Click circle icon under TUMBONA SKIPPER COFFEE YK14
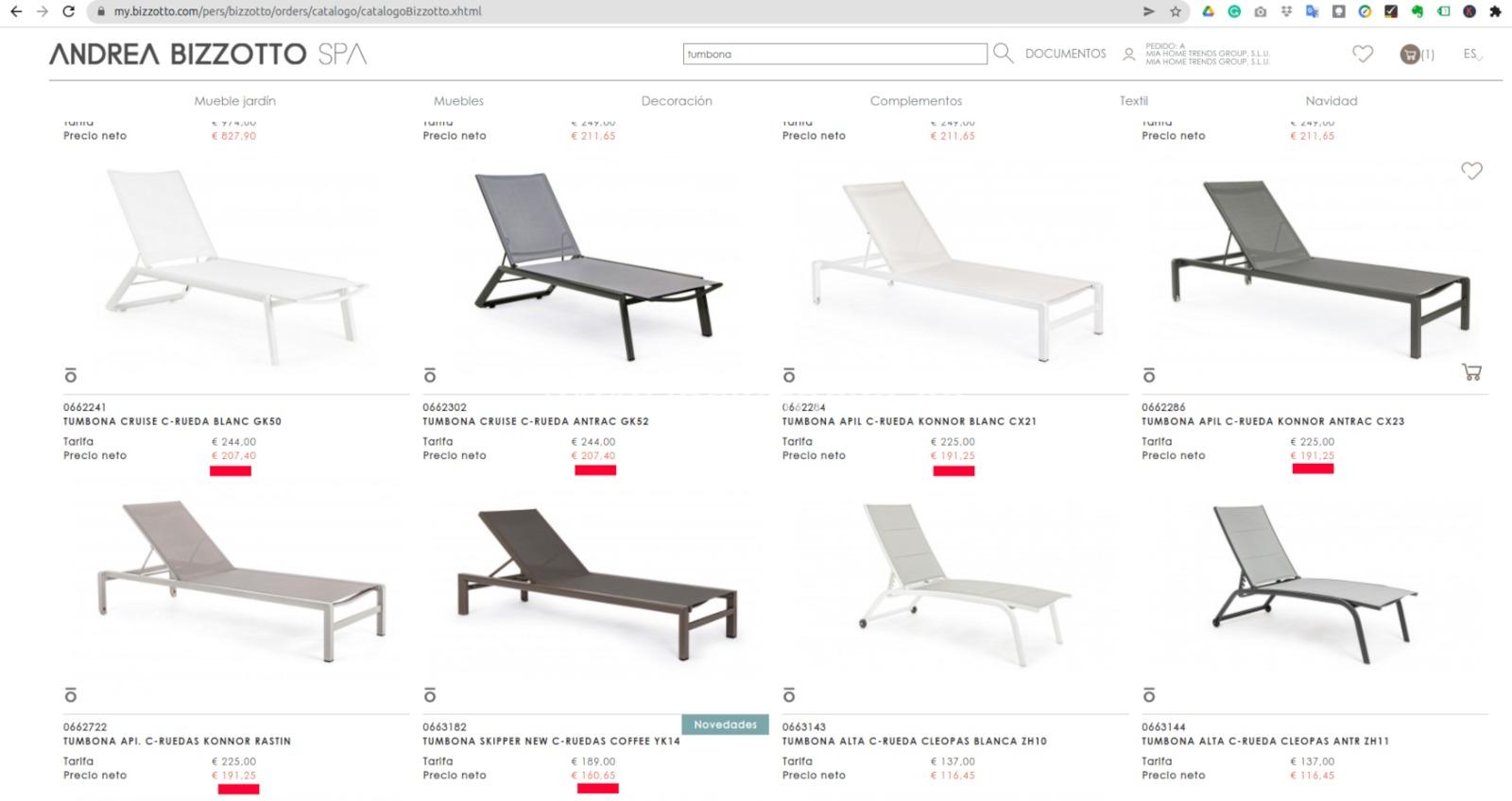Viewport: 1512px width, 801px height. click(x=430, y=695)
